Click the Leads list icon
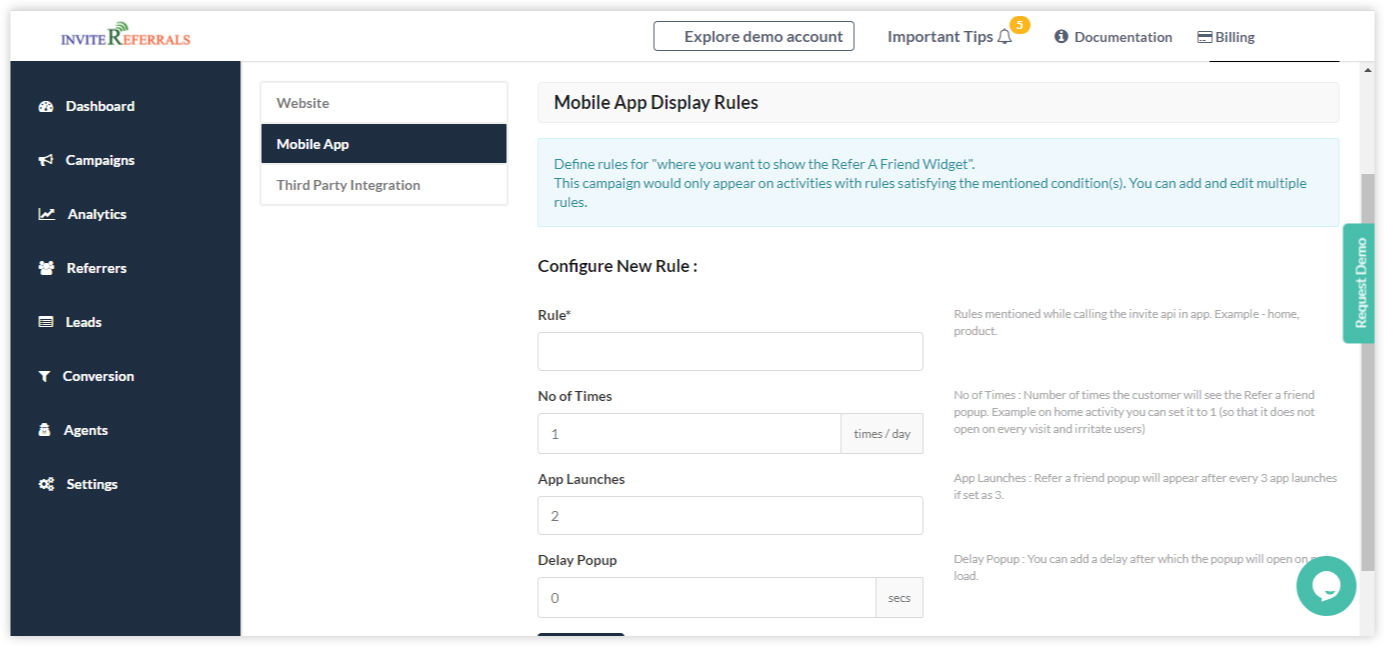 pyautogui.click(x=46, y=322)
